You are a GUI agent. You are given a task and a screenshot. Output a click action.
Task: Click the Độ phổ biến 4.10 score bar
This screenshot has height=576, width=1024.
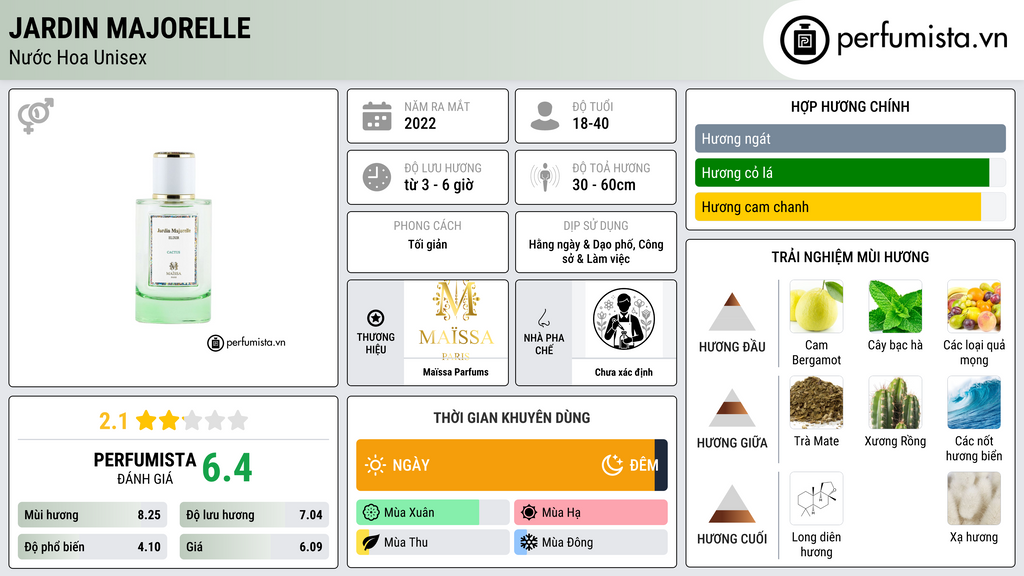pyautogui.click(x=93, y=547)
